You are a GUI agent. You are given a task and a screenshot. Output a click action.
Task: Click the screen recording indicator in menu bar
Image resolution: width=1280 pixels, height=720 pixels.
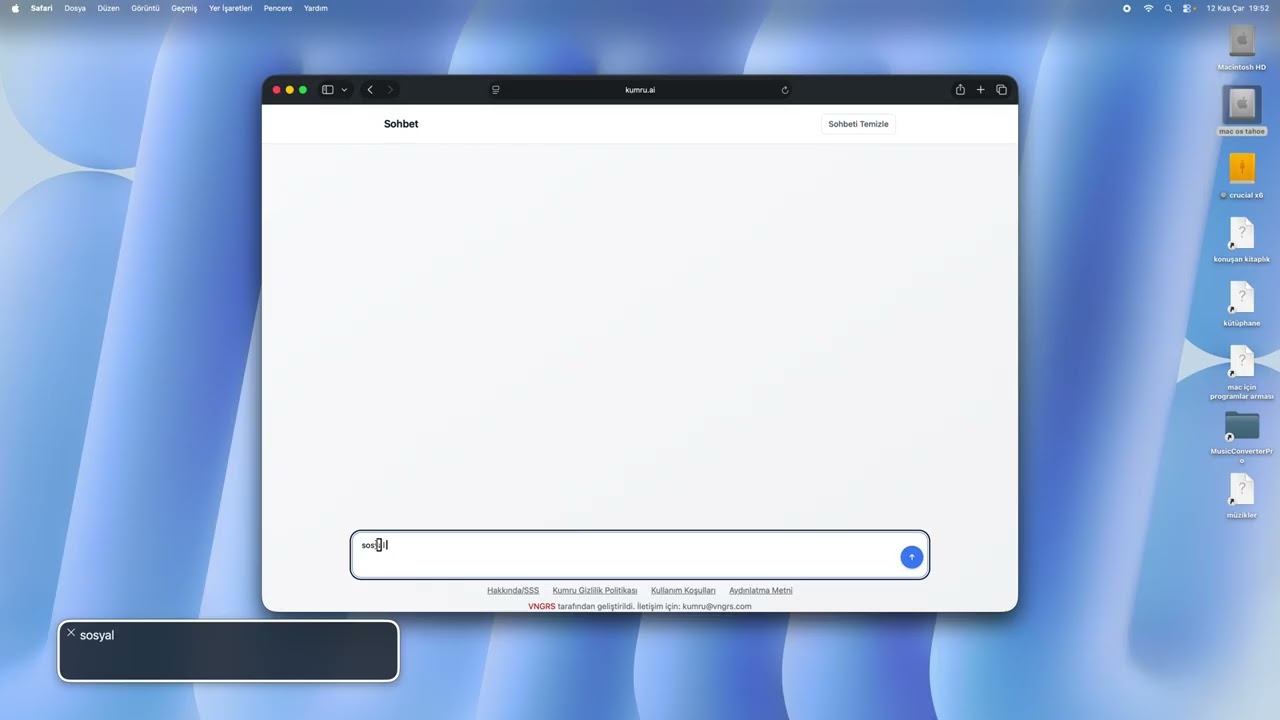point(1127,8)
